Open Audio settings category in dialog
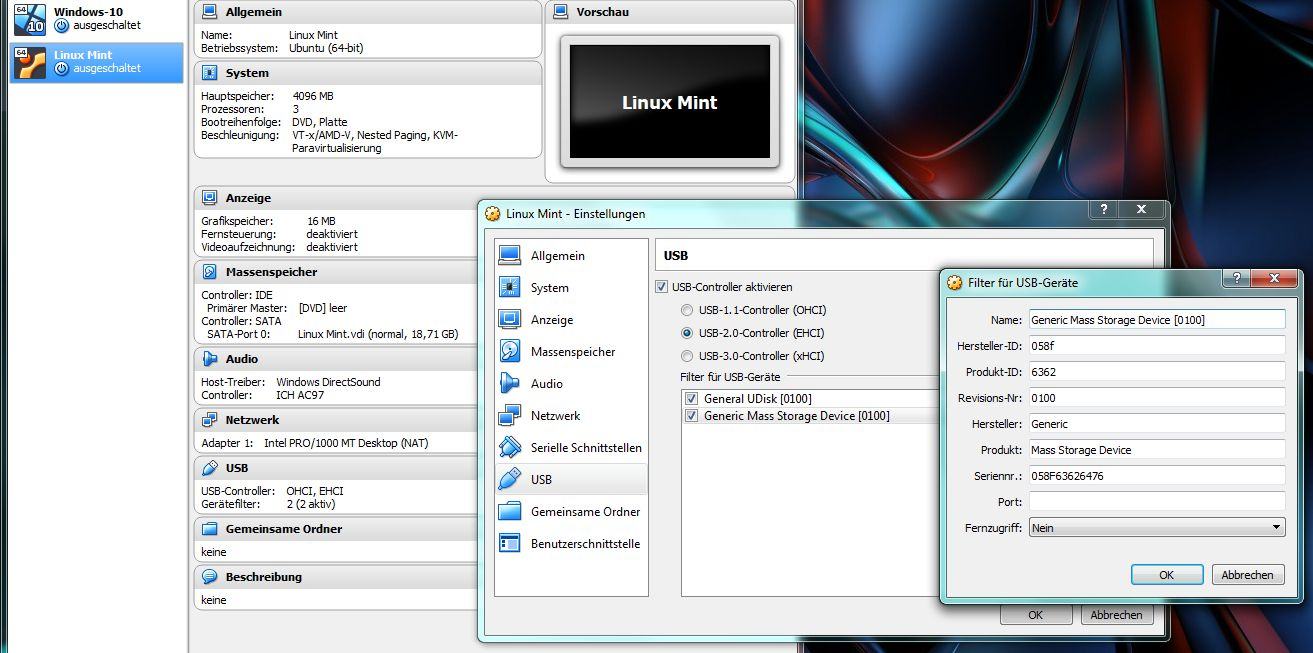 (572, 384)
